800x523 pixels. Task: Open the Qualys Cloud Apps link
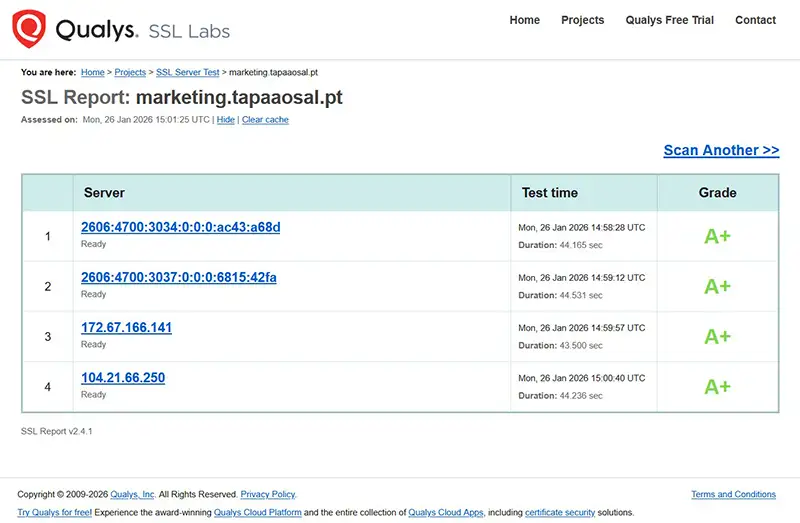pyautogui.click(x=446, y=512)
